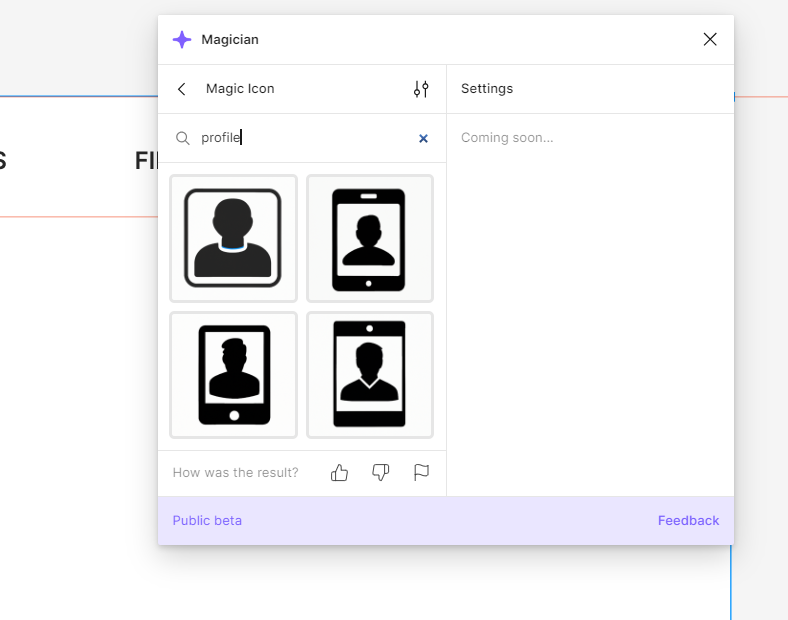
Task: Give the result a thumbs up
Action: pos(339,472)
